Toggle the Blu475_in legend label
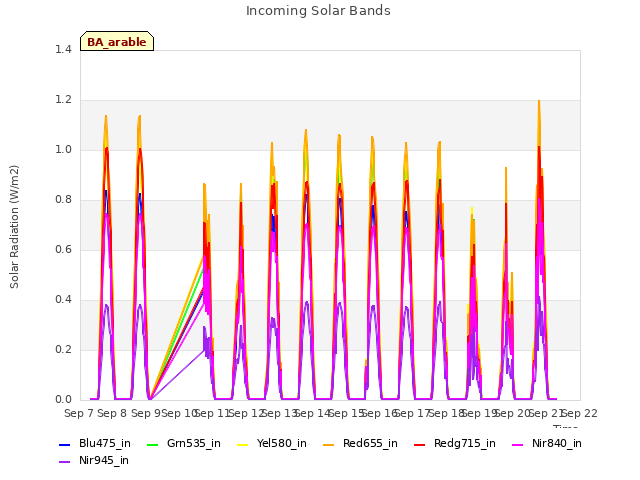The width and height of the screenshot is (640, 480). (105, 444)
